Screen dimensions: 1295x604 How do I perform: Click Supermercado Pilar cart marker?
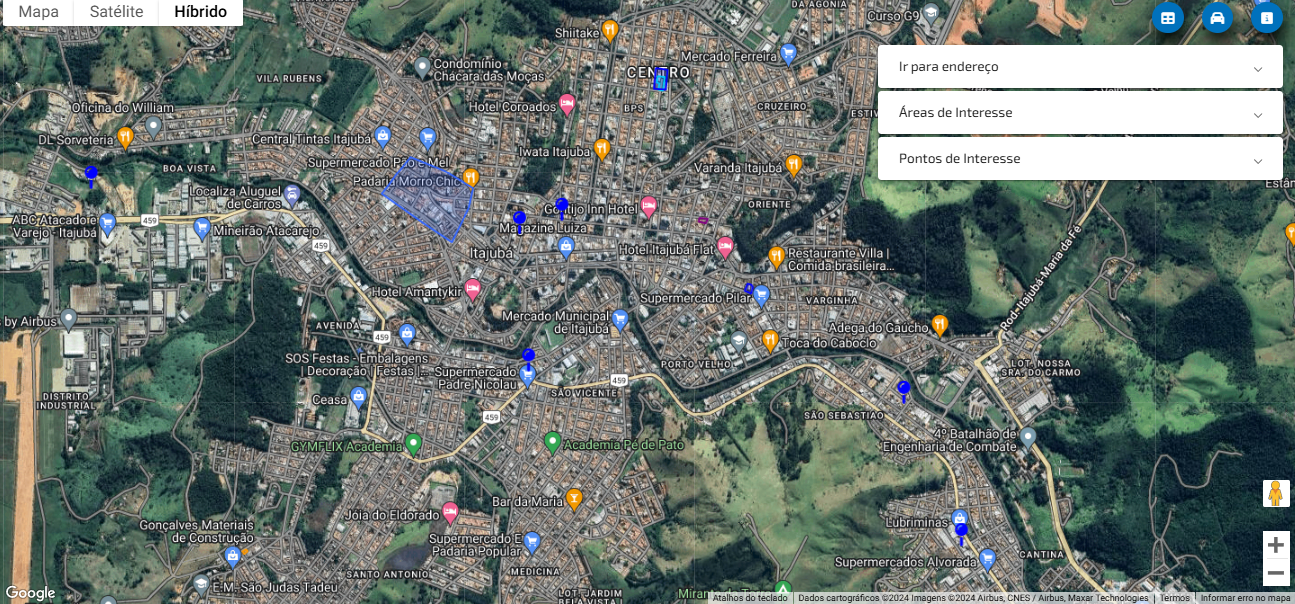click(761, 295)
